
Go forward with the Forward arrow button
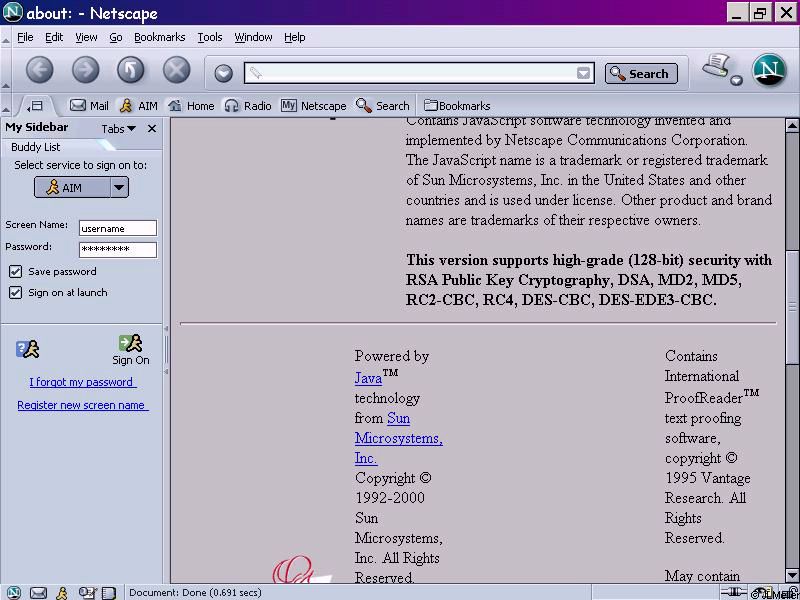[x=85, y=70]
